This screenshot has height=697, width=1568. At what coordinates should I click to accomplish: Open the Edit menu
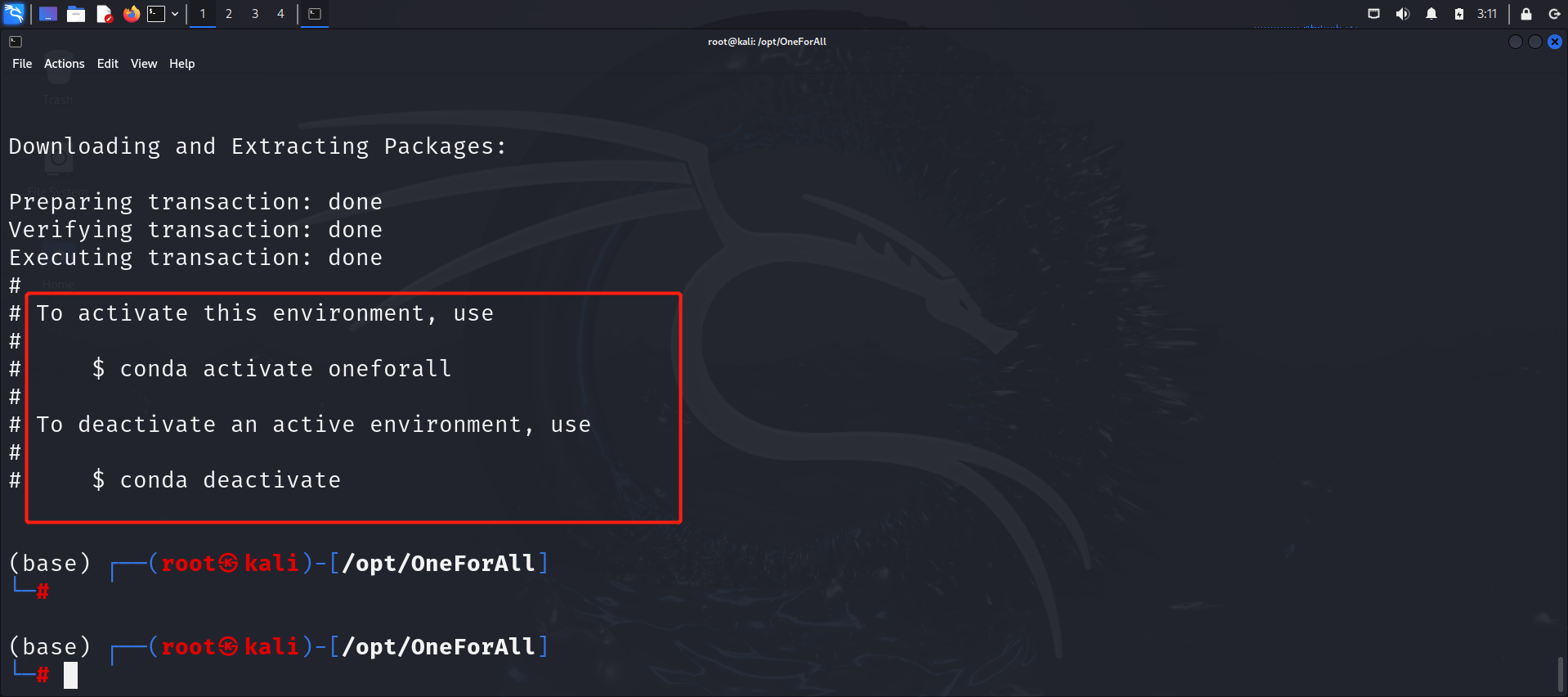[108, 64]
